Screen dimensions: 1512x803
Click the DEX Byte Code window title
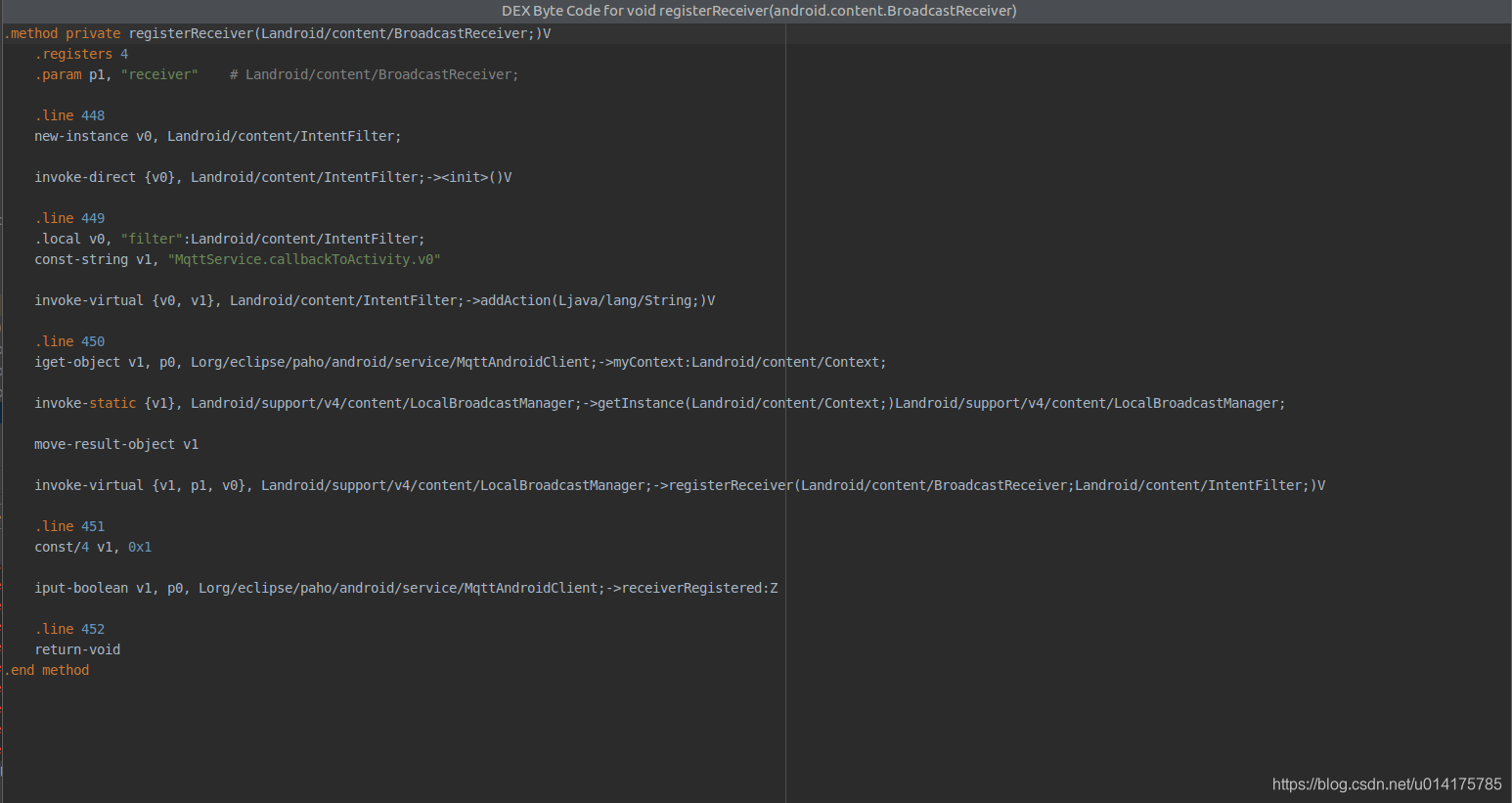[x=759, y=11]
